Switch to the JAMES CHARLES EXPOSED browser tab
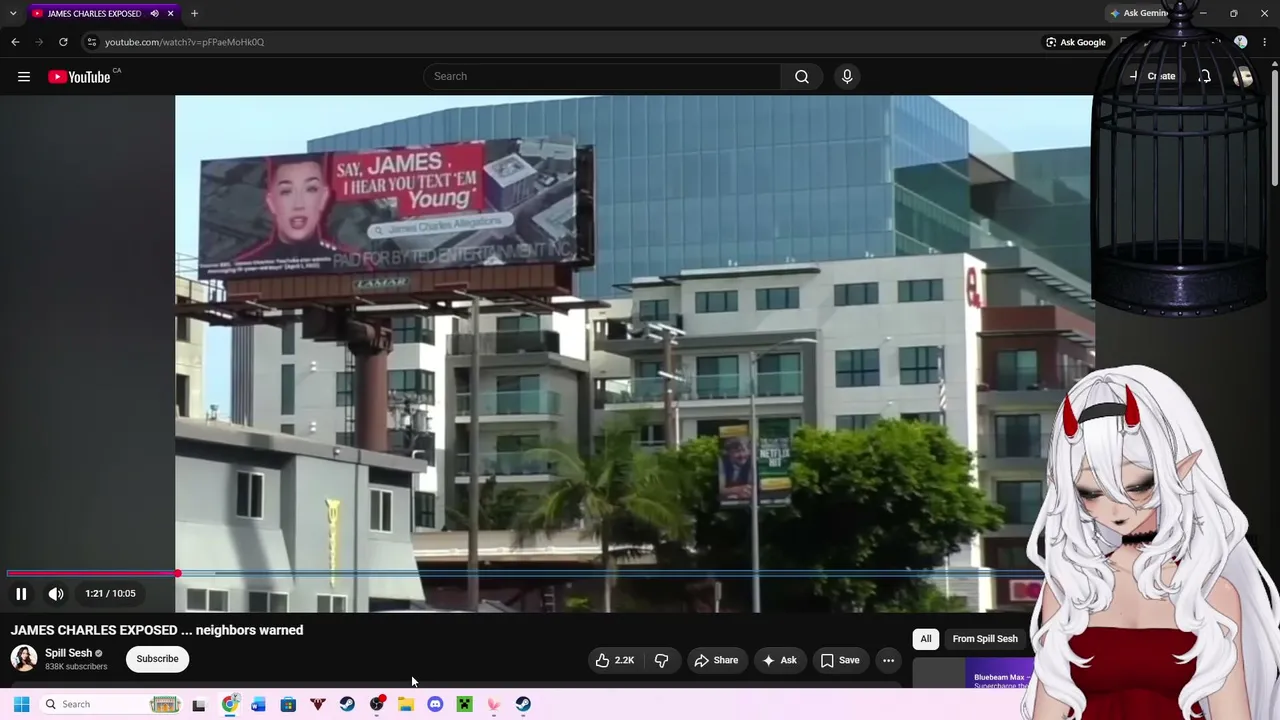This screenshot has width=1280, height=720. click(94, 14)
